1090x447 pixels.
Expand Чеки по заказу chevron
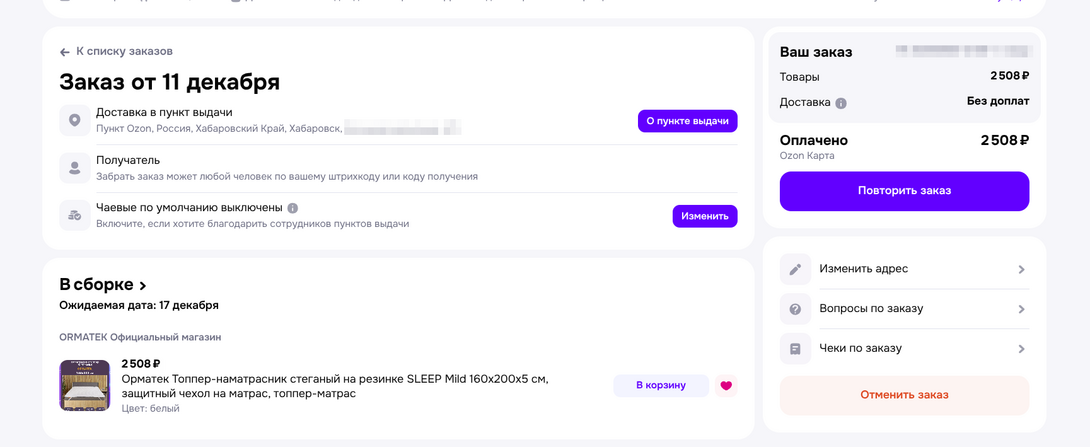tap(1021, 349)
